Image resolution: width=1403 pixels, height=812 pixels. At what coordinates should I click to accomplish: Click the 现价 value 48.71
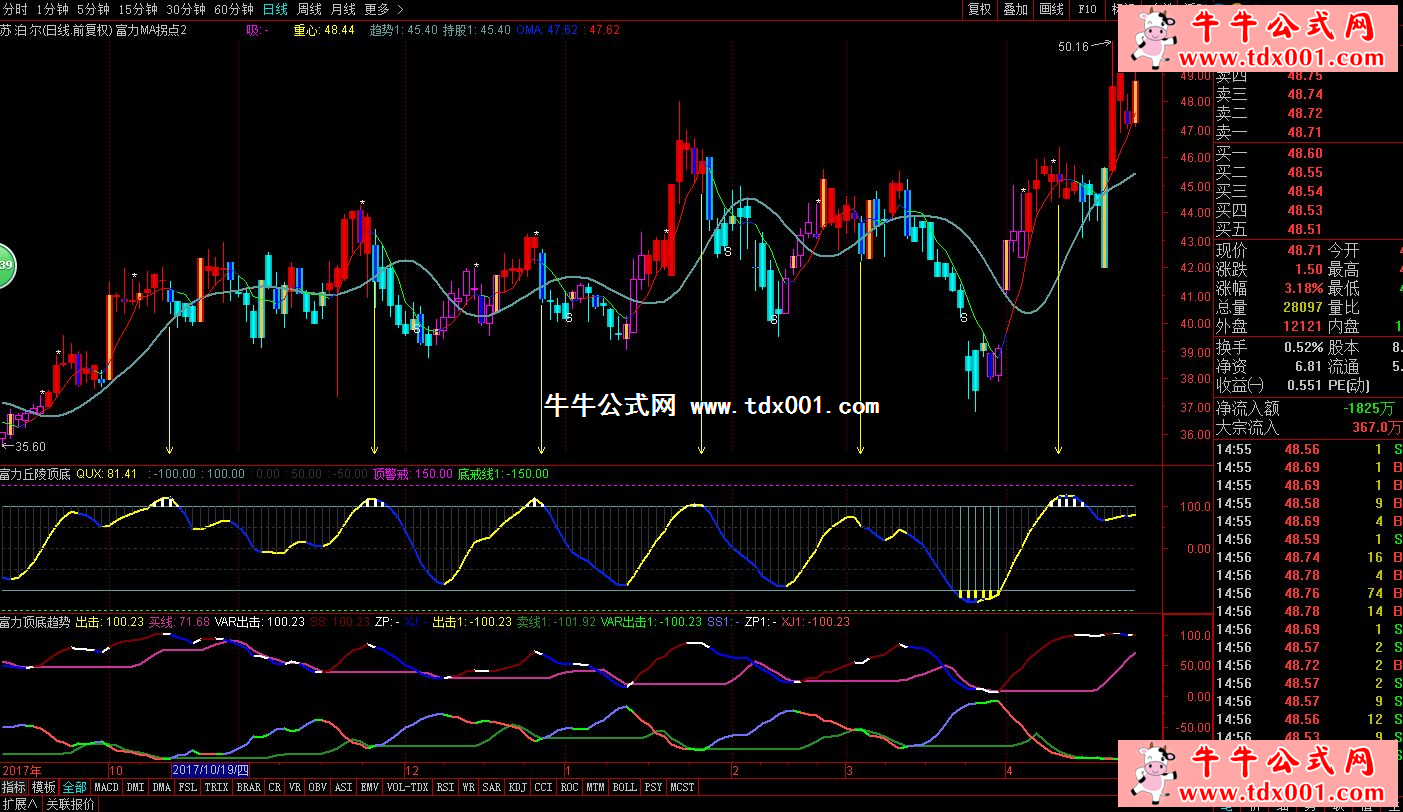pos(1305,250)
